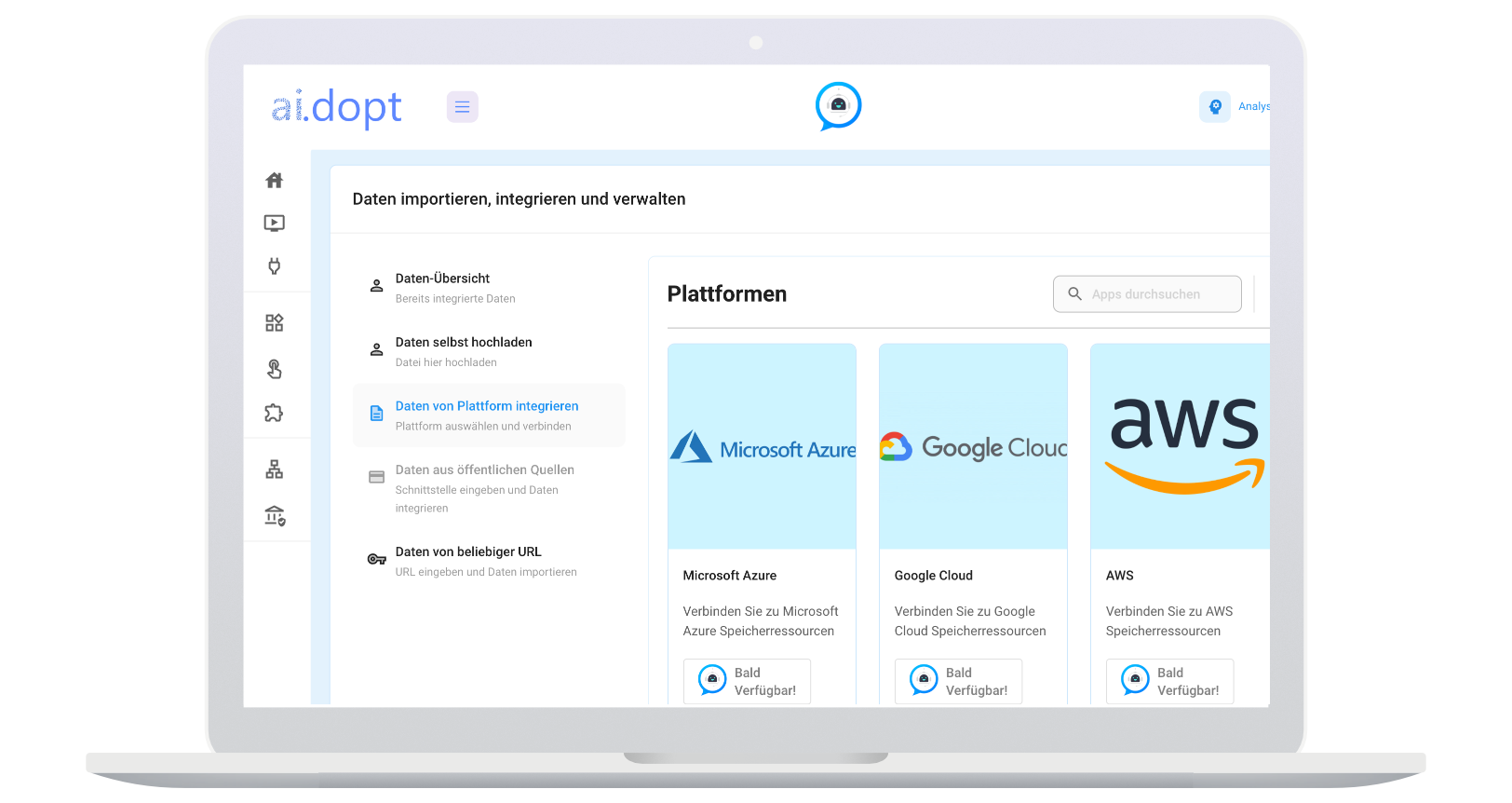This screenshot has width=1512, height=803.
Task: Click the Plattformen heading
Action: click(726, 294)
